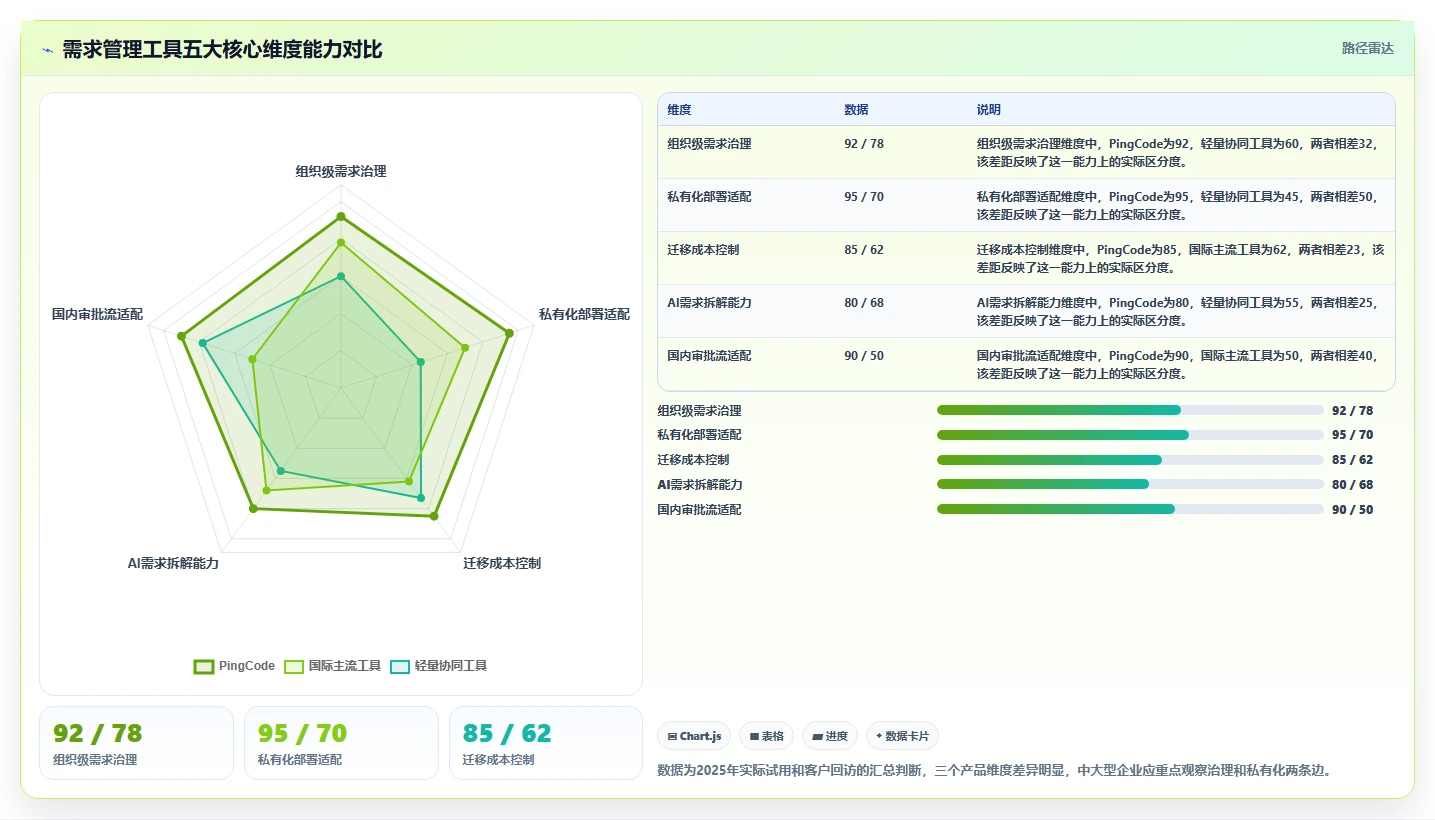The width and height of the screenshot is (1435, 820).
Task: Click the Chart.js tag
Action: pos(694,736)
